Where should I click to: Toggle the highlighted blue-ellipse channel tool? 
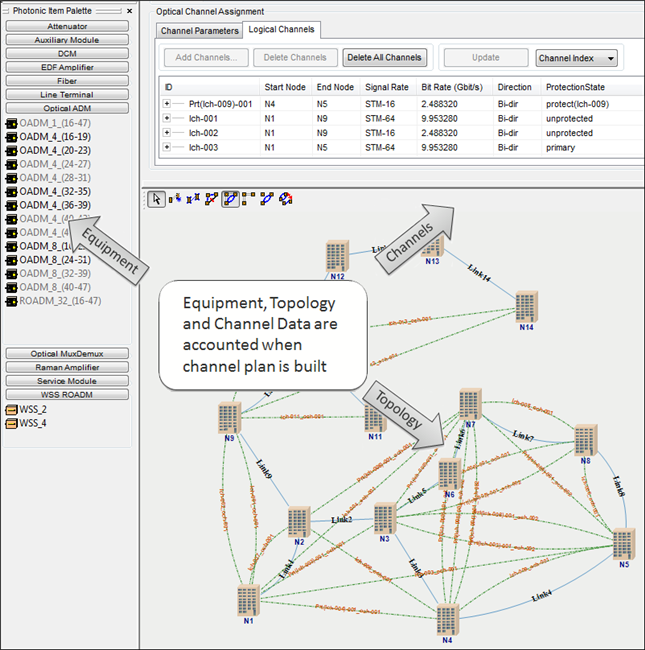tap(230, 199)
